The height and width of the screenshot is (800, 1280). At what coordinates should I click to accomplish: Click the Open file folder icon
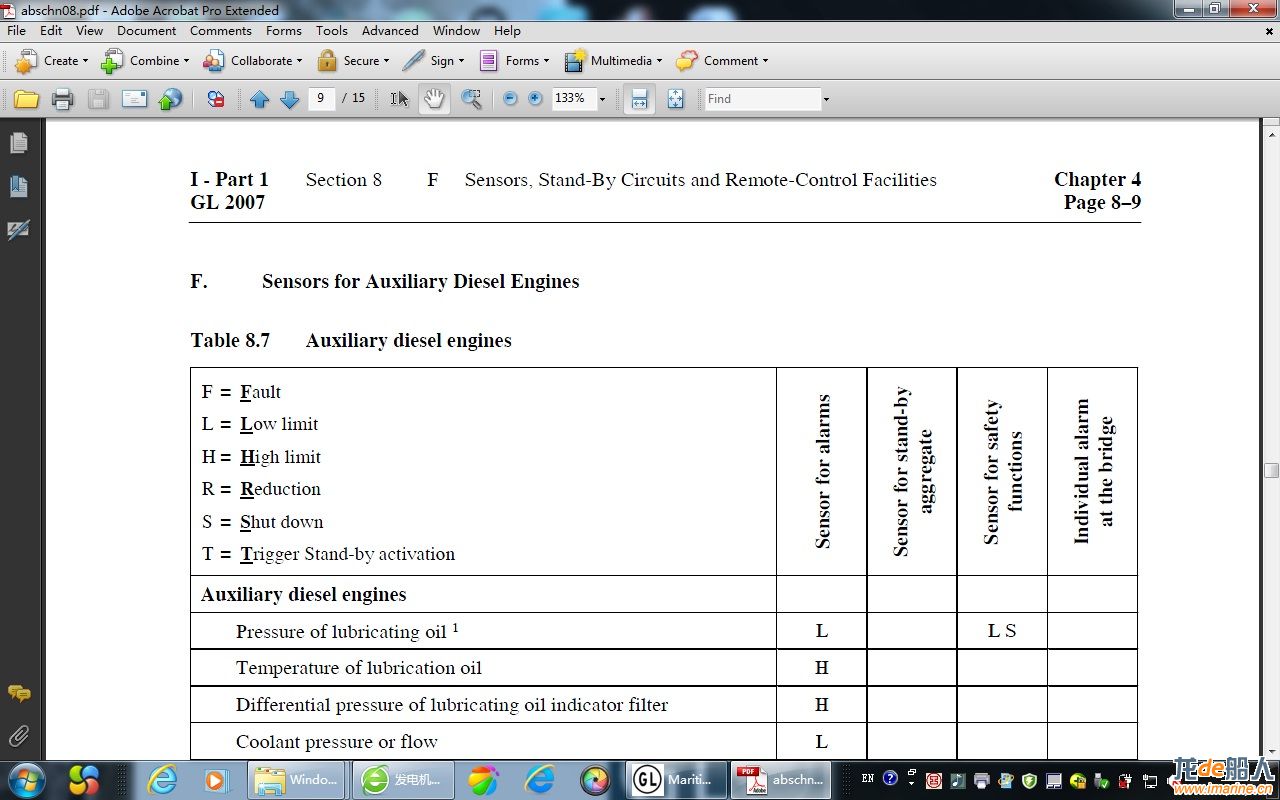(27, 99)
